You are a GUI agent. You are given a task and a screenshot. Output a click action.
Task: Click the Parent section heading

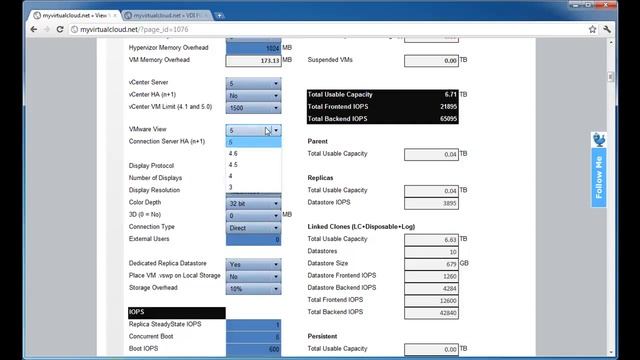click(x=317, y=141)
